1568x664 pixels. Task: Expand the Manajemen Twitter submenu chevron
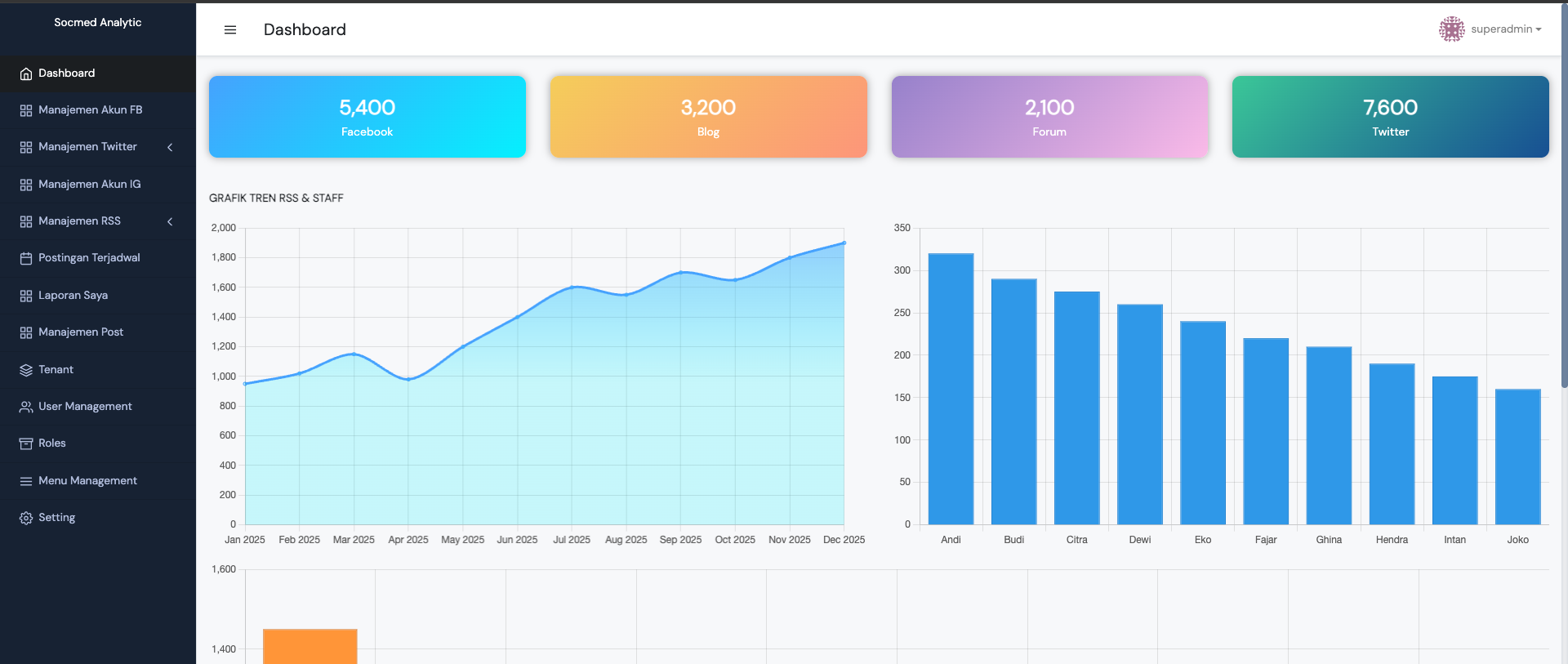point(170,147)
